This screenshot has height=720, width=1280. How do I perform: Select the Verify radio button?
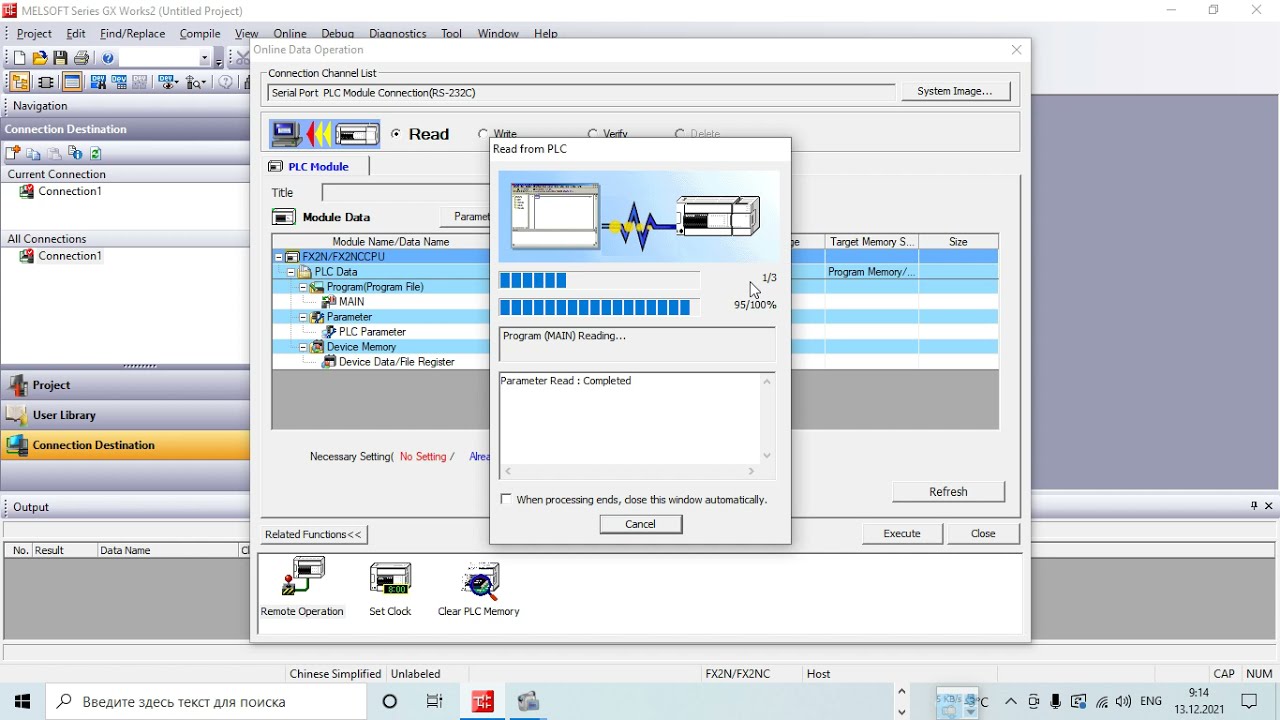click(x=593, y=134)
